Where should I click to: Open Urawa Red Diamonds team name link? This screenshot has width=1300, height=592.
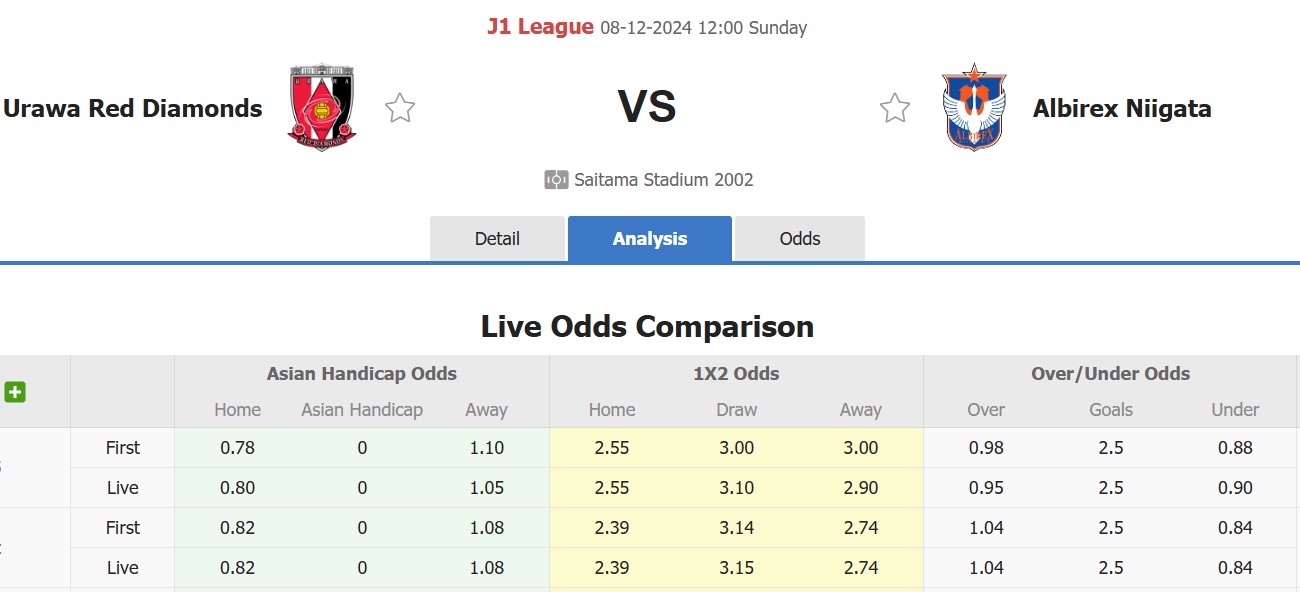click(133, 108)
